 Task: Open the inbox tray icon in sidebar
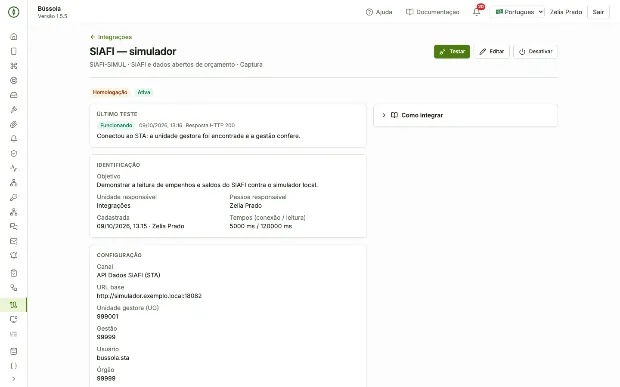pyautogui.click(x=13, y=95)
